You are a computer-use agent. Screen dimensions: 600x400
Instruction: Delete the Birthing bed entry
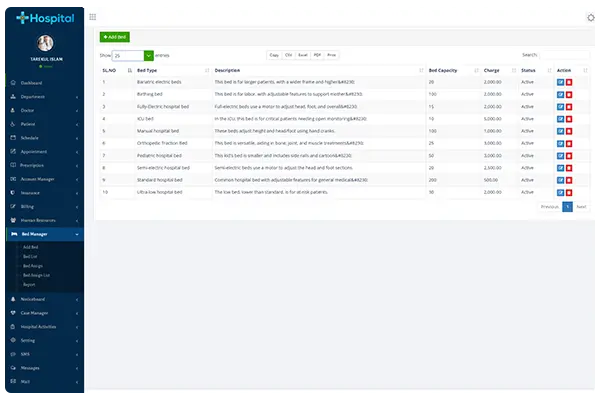tap(569, 93)
